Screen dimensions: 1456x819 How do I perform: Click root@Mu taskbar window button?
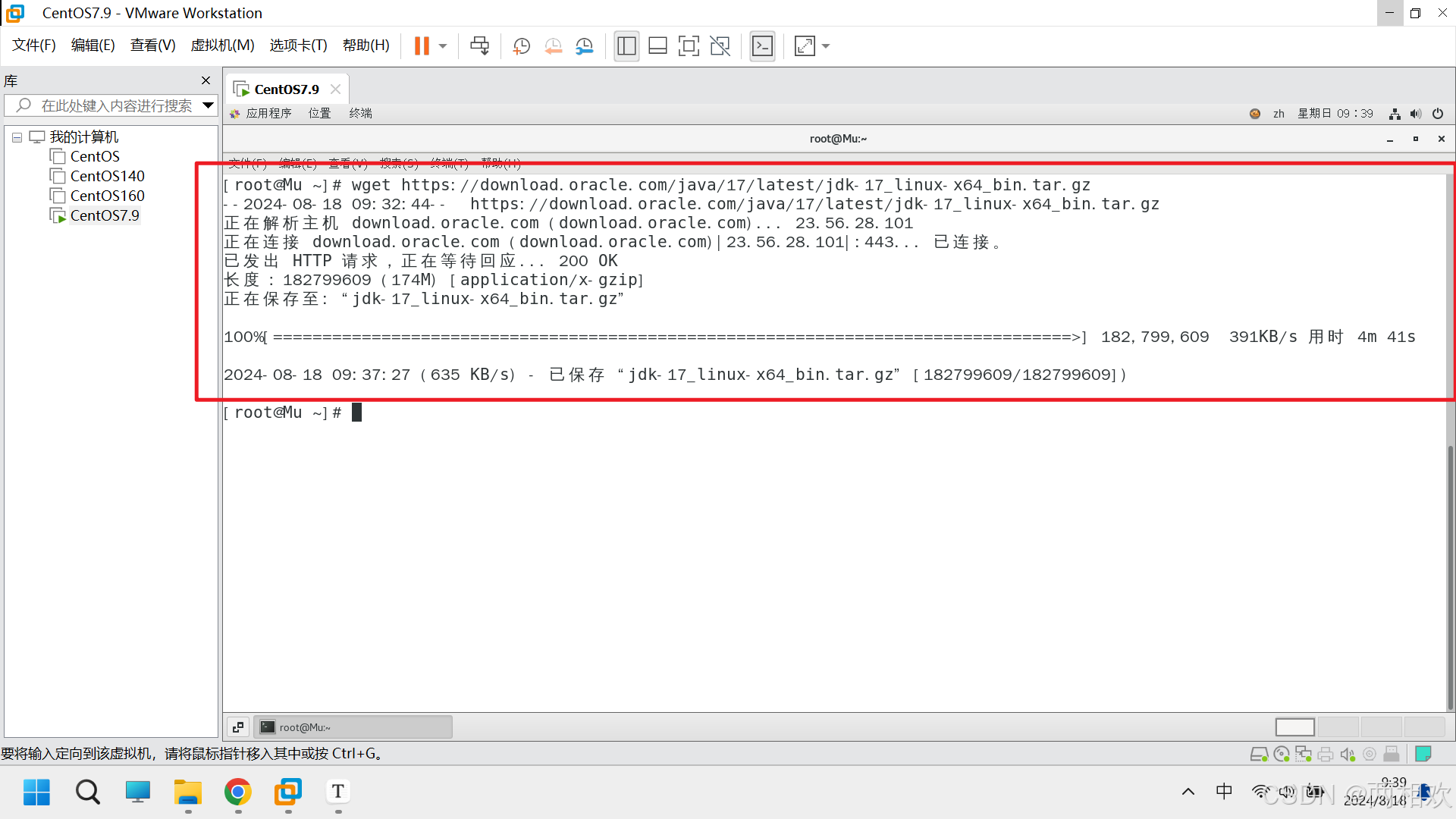353,727
